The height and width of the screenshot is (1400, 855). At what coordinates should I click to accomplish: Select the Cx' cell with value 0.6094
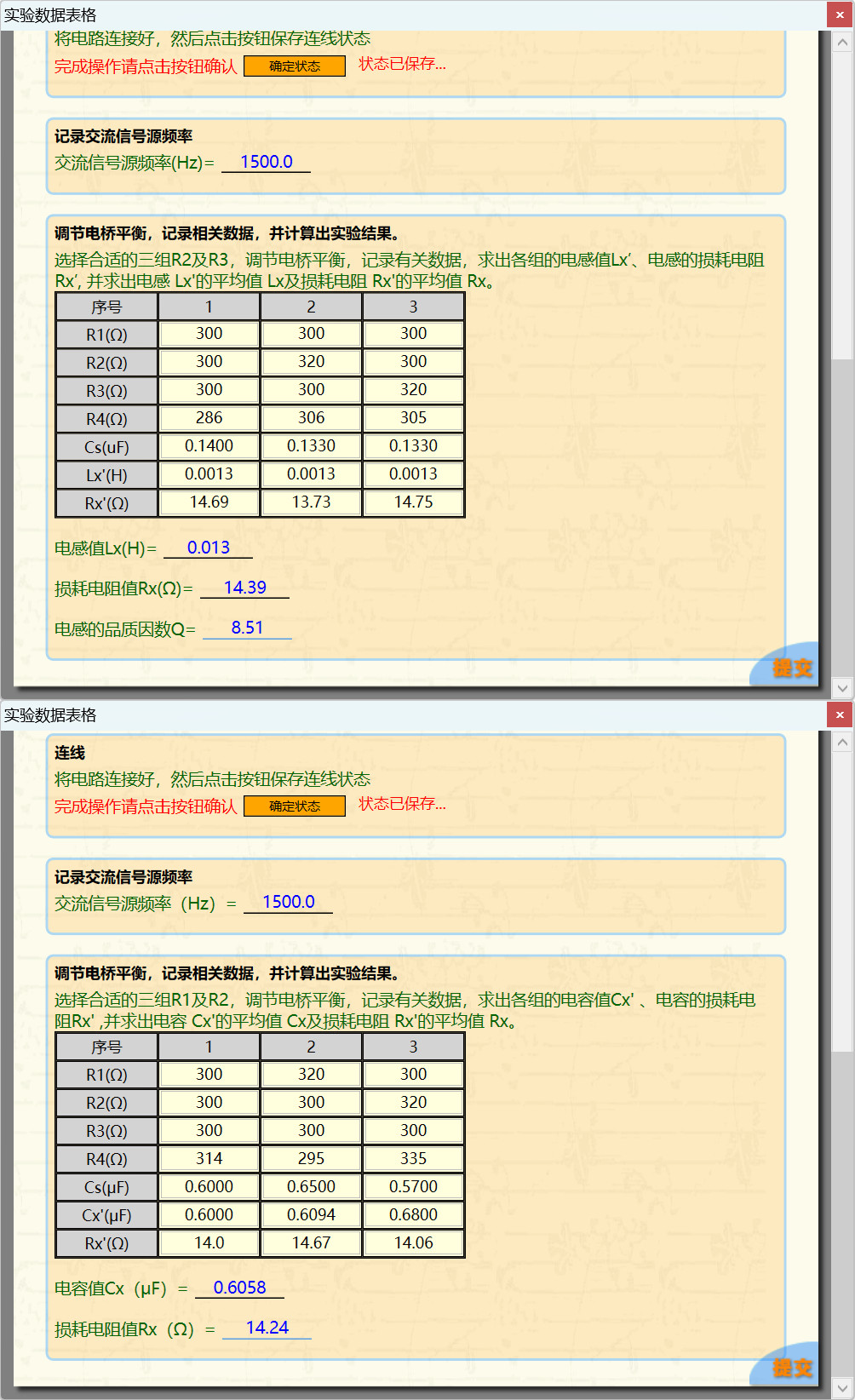pos(311,1215)
